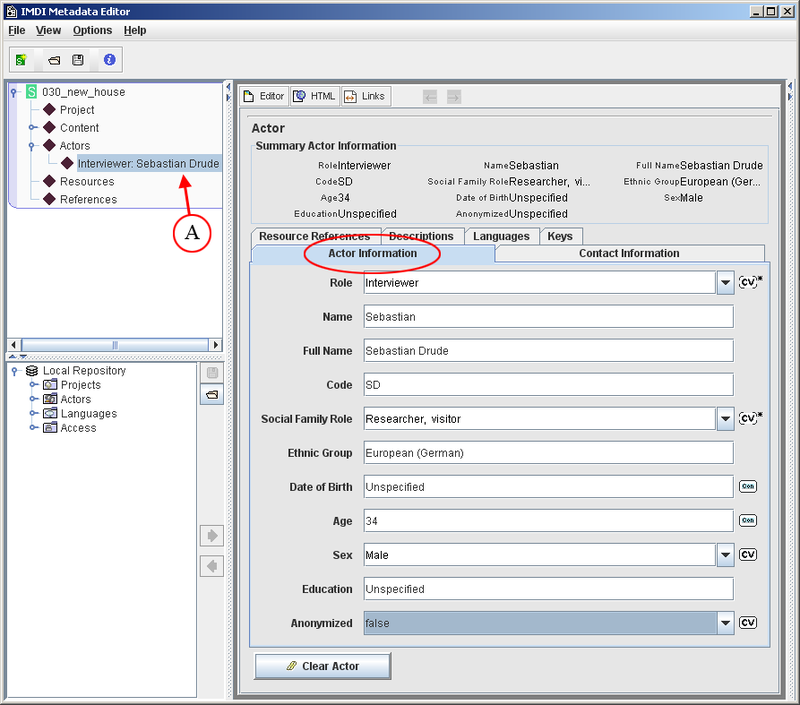Viewport: 800px width, 705px height.
Task: Click the Ethnic Group input field
Action: [548, 453]
